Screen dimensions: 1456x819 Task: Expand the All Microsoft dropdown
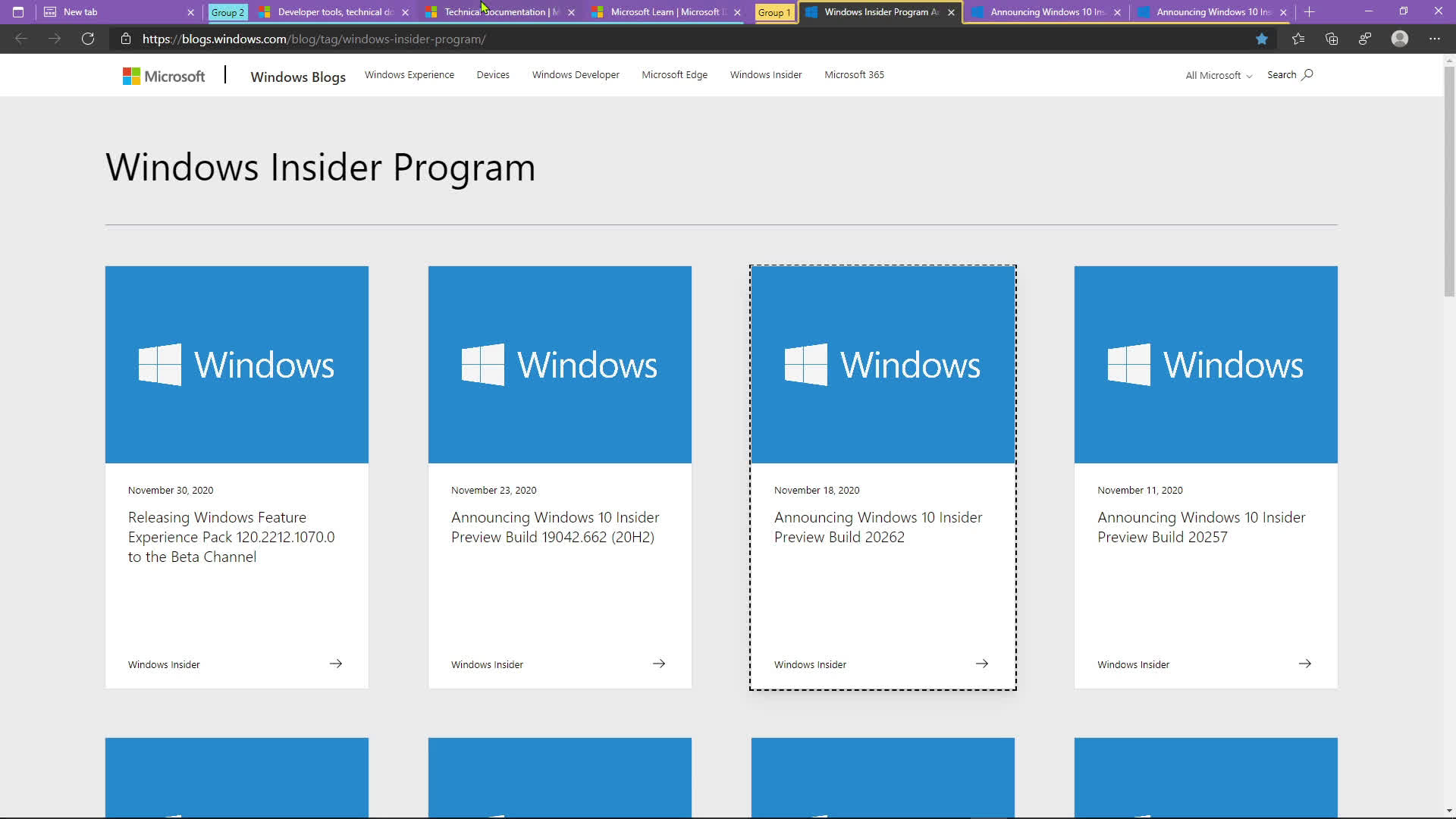(1219, 75)
